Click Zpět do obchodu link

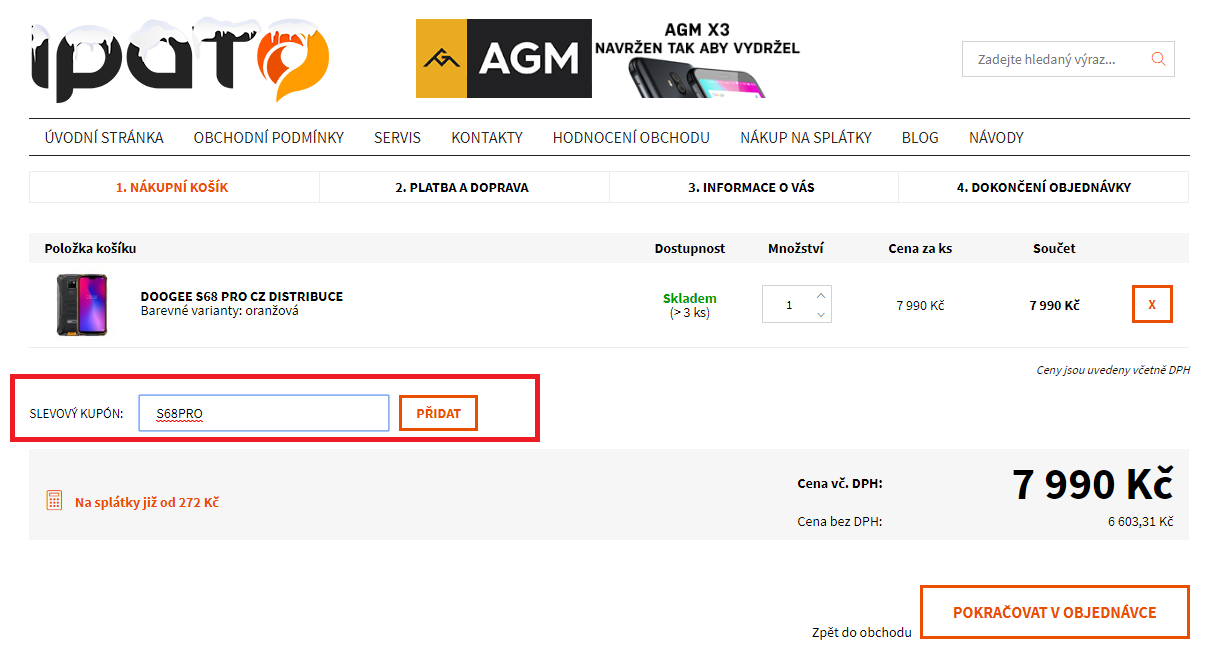862,633
